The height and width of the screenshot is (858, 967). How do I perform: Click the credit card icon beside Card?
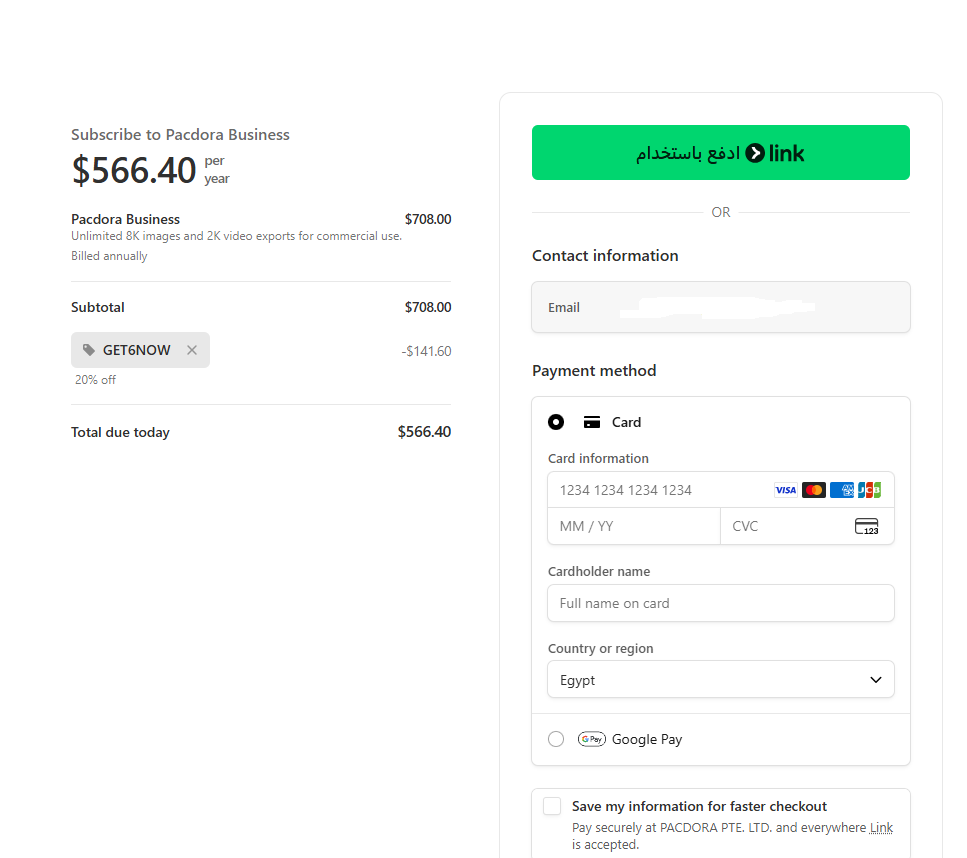coord(591,422)
